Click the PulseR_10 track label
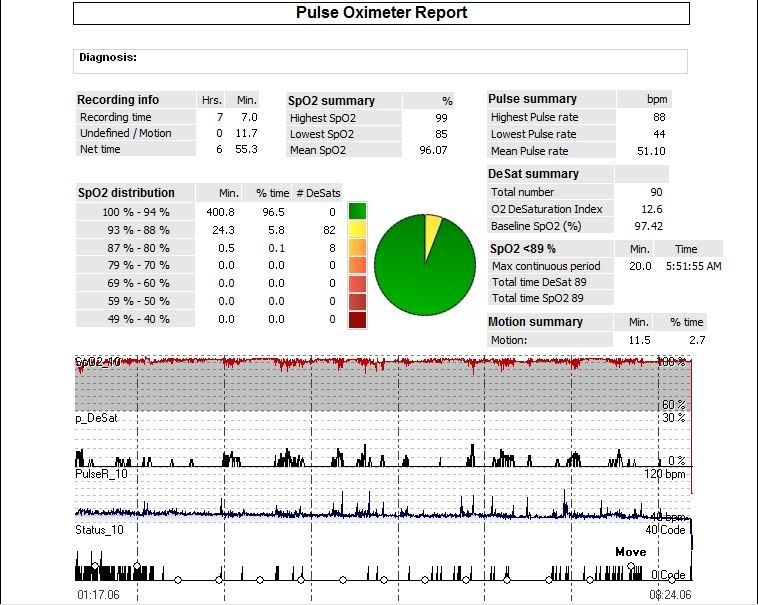Screen dimensions: 758x605 coord(101,474)
